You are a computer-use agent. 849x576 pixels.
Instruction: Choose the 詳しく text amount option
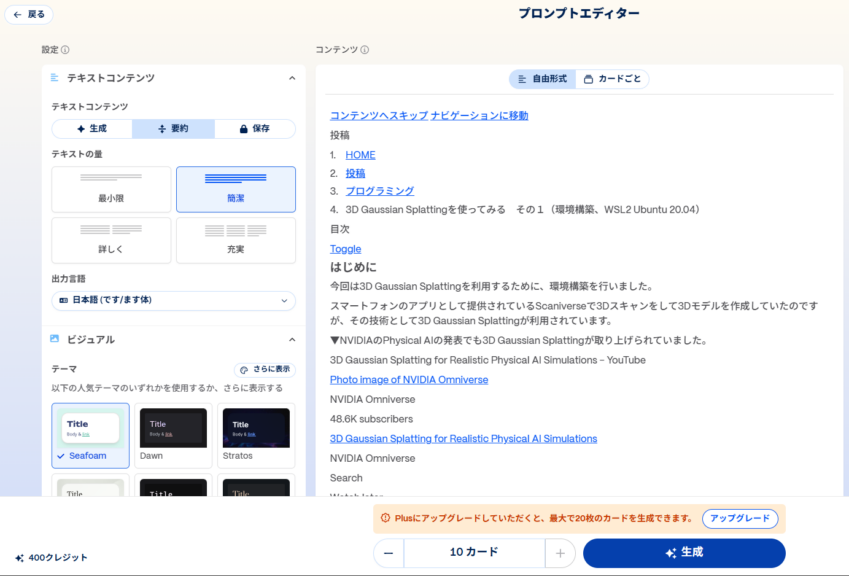coord(111,240)
